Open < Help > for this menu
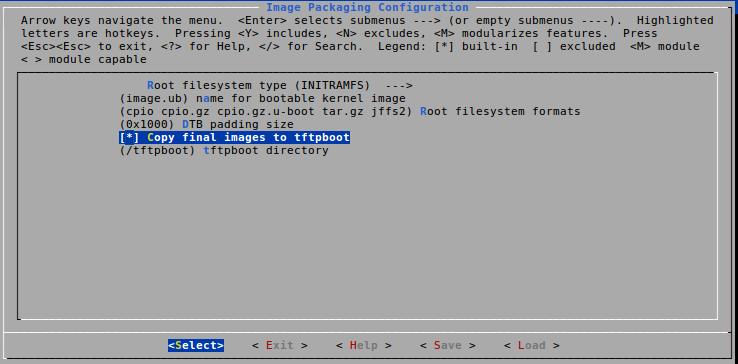The height and width of the screenshot is (364, 738). coord(364,345)
